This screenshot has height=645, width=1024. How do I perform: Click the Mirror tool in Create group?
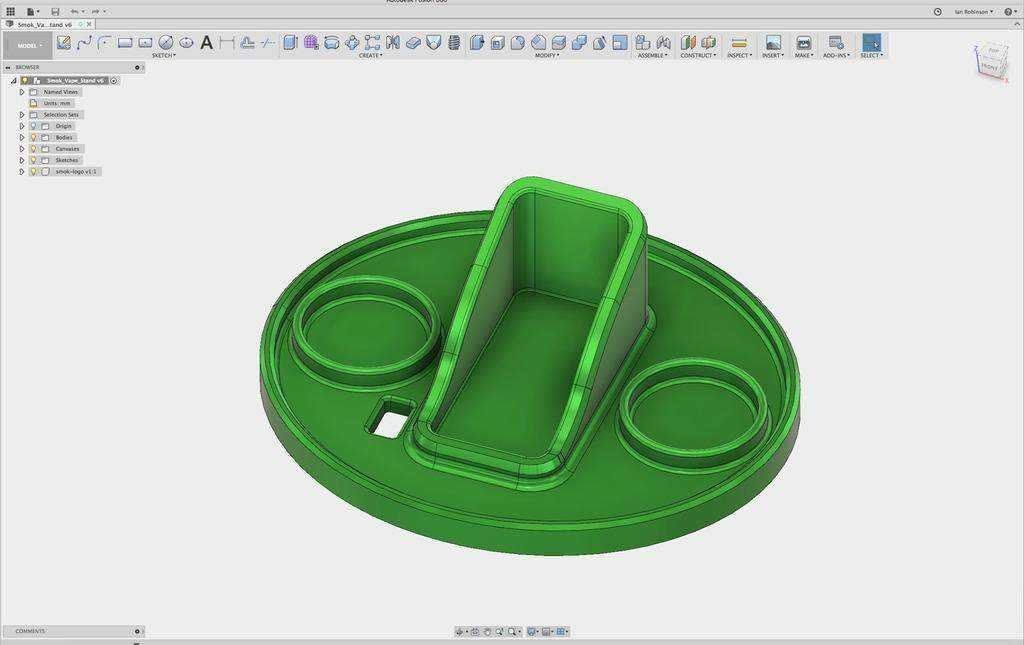point(392,42)
